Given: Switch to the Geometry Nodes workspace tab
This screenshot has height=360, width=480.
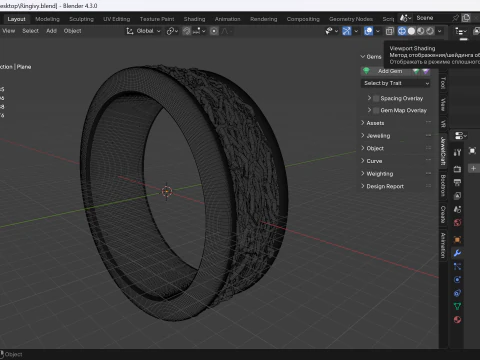Looking at the screenshot, I should [x=351, y=19].
